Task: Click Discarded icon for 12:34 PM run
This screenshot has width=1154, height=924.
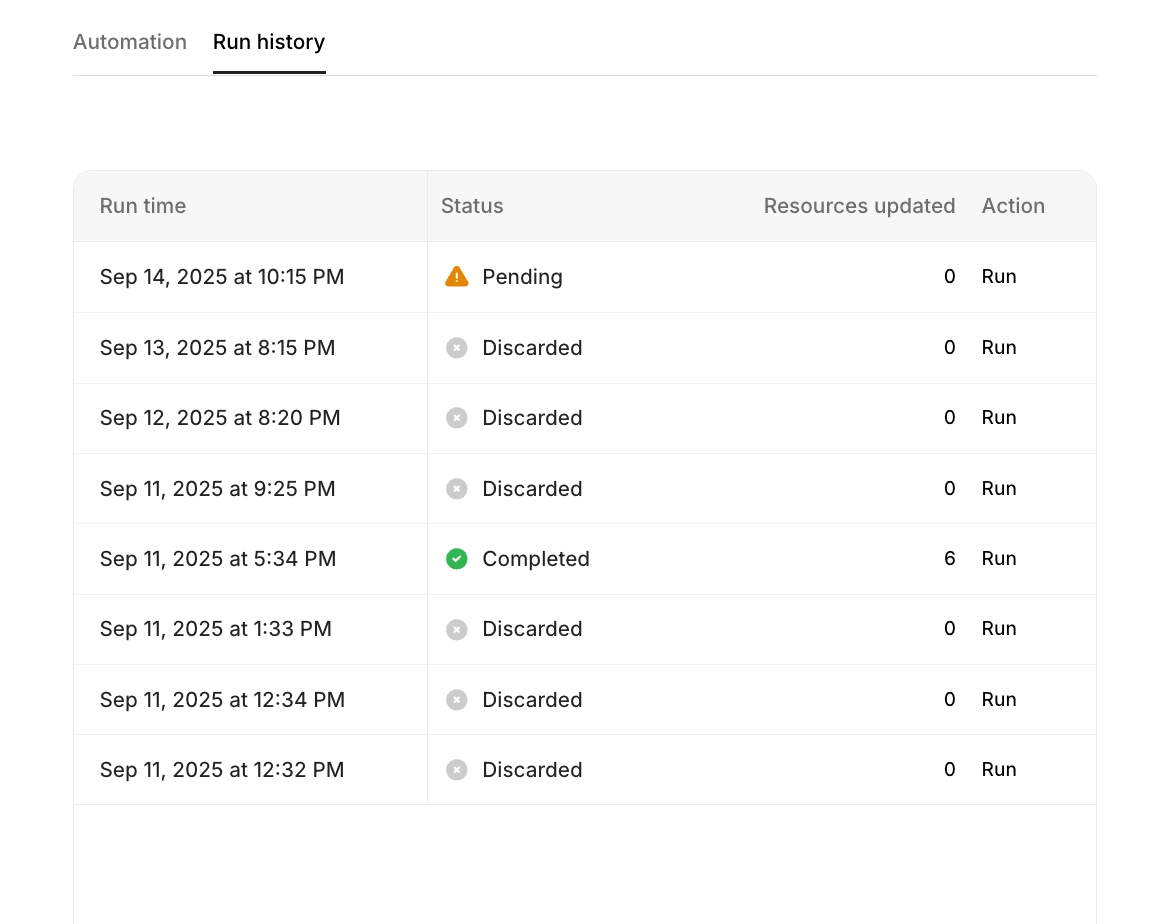Action: pos(456,700)
